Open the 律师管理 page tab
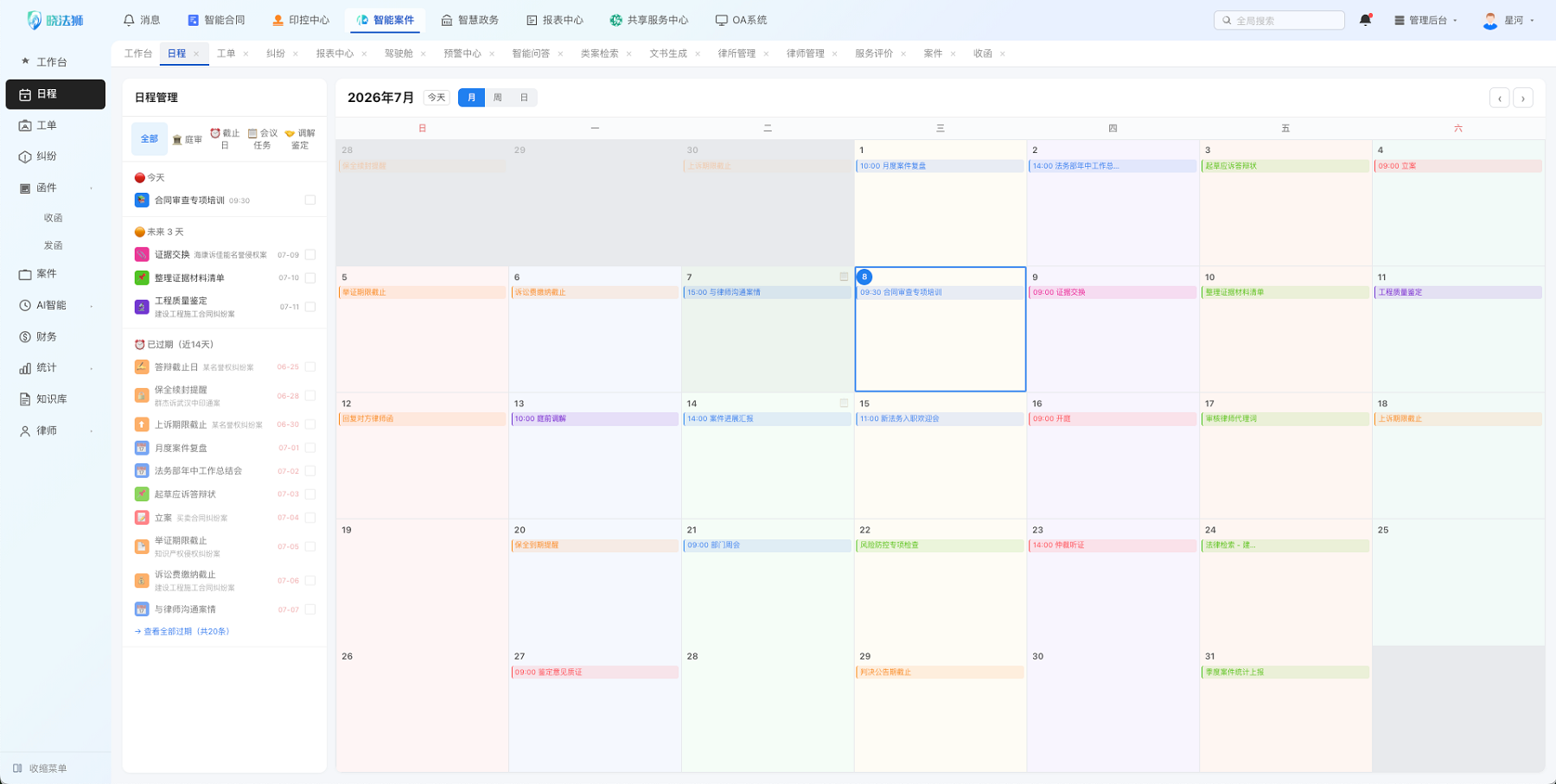 pyautogui.click(x=805, y=54)
